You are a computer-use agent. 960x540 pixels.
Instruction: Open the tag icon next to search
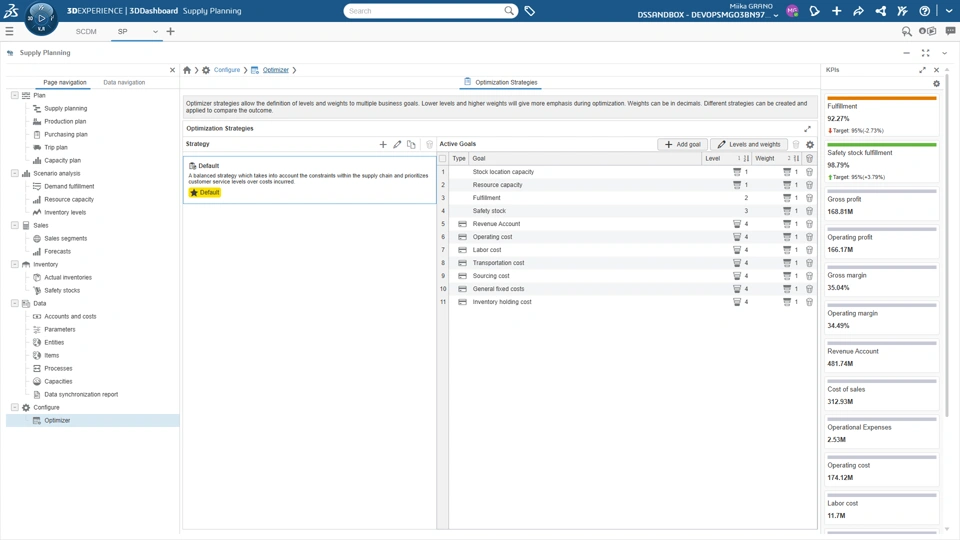[x=530, y=10]
